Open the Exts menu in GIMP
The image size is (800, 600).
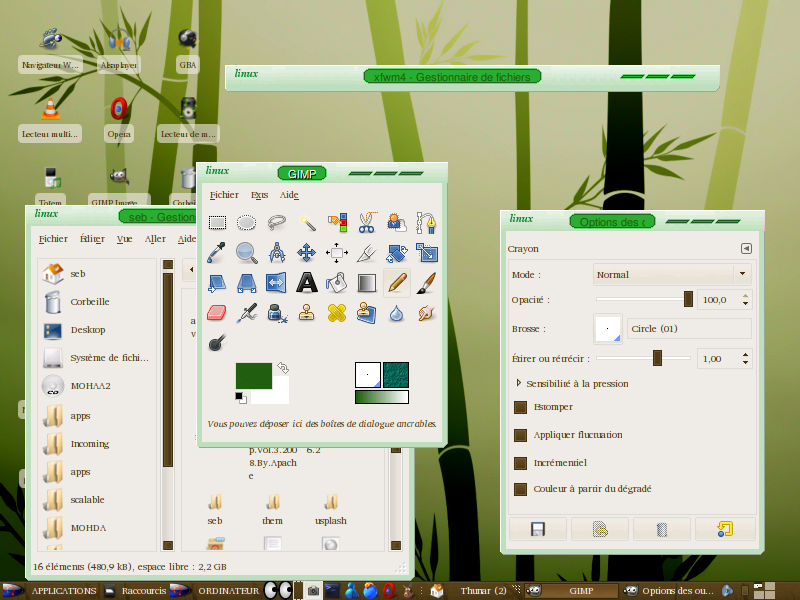click(259, 195)
